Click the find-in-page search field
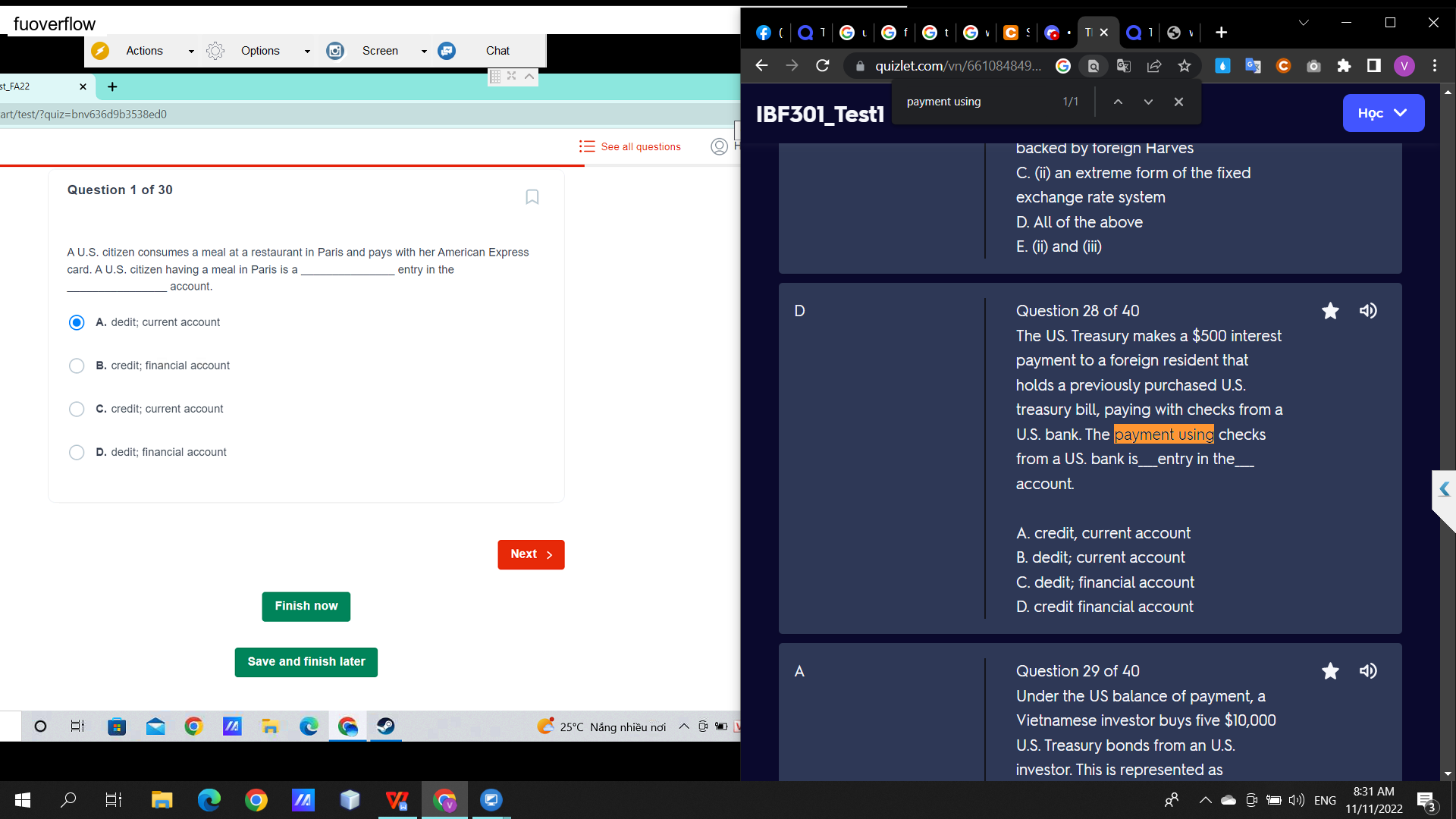 point(978,102)
